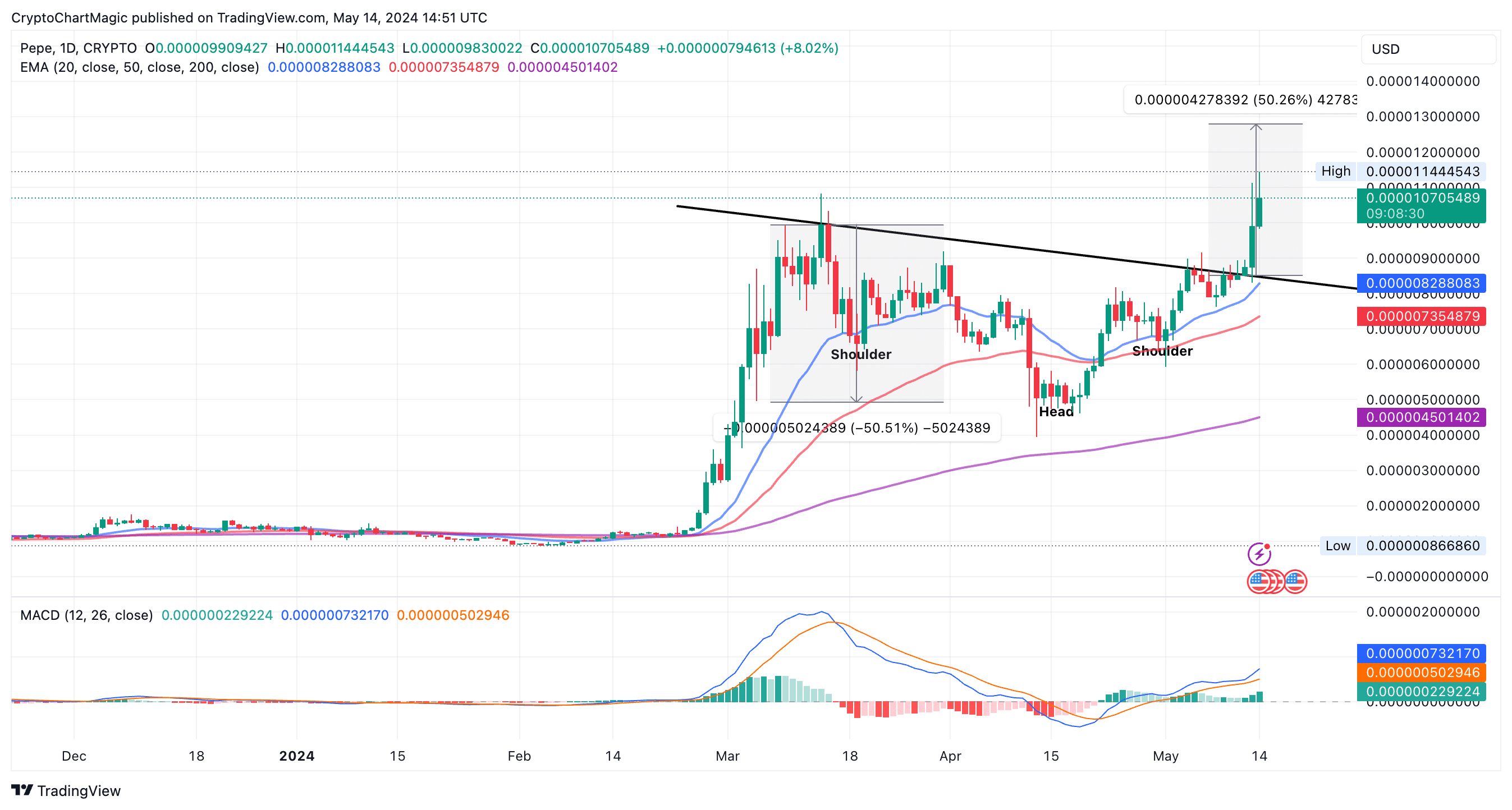Click the Feb label on time axis
Screen dimensions: 1512x810
(520, 756)
